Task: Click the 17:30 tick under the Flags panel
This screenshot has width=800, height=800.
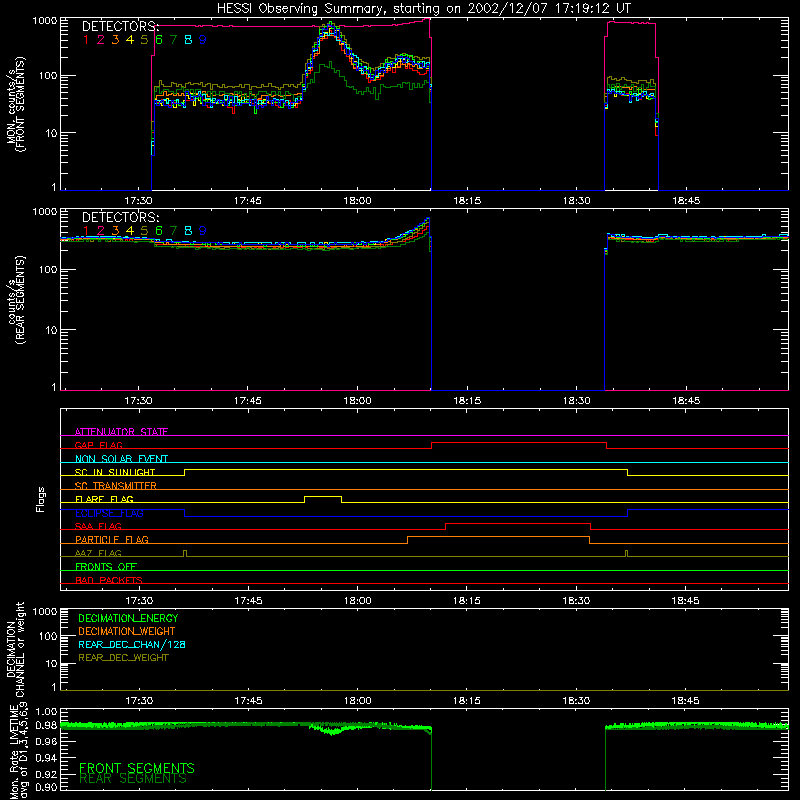Action: pos(139,601)
